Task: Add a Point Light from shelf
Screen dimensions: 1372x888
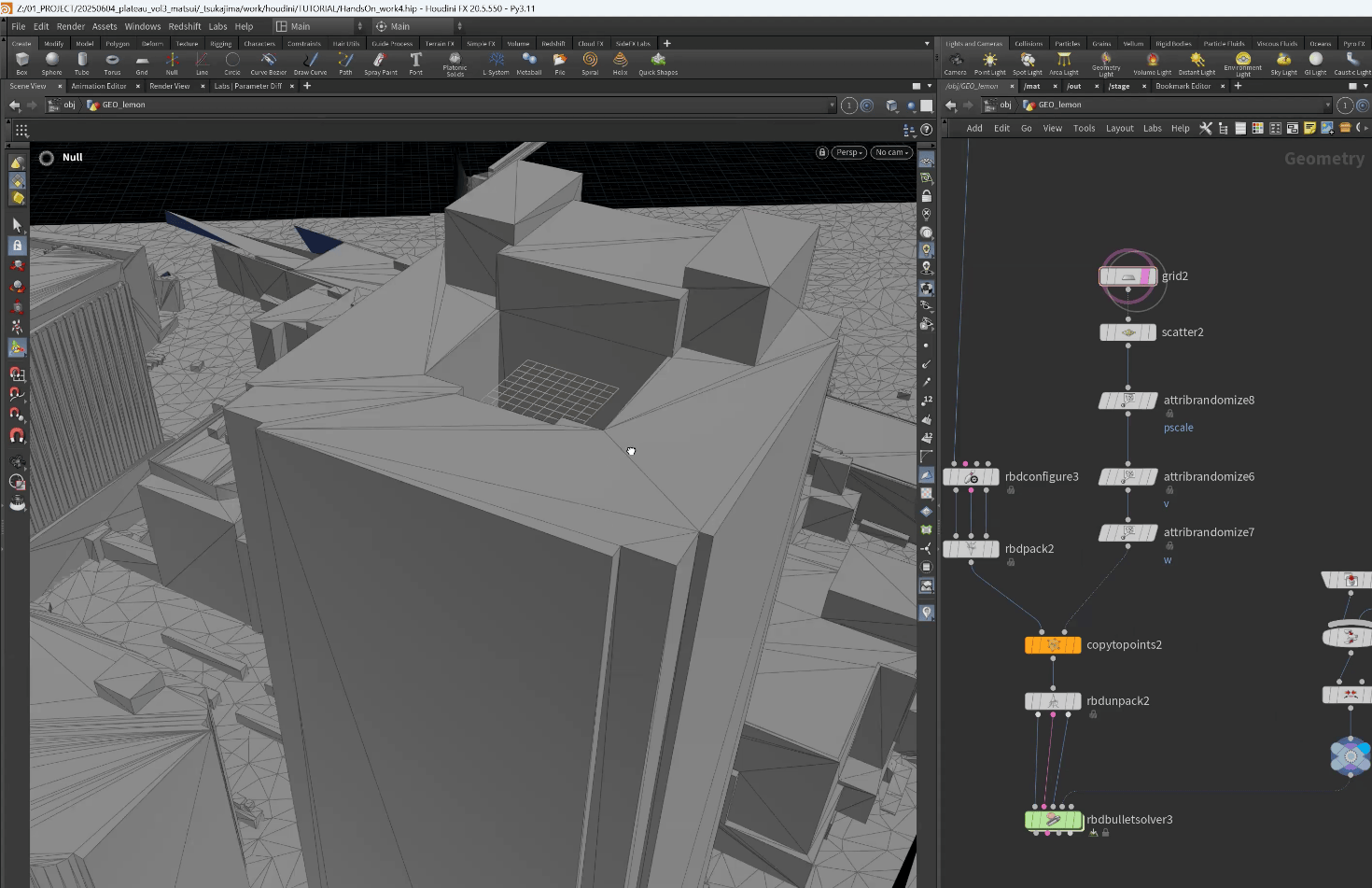Action: point(989,63)
